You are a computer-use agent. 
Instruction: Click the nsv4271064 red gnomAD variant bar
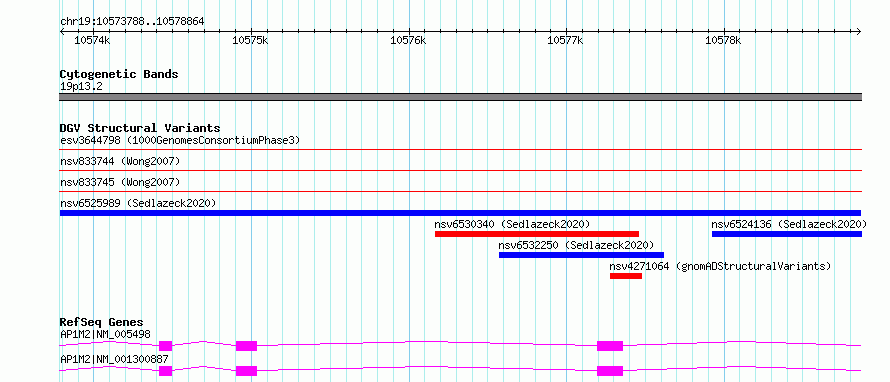tap(626, 276)
